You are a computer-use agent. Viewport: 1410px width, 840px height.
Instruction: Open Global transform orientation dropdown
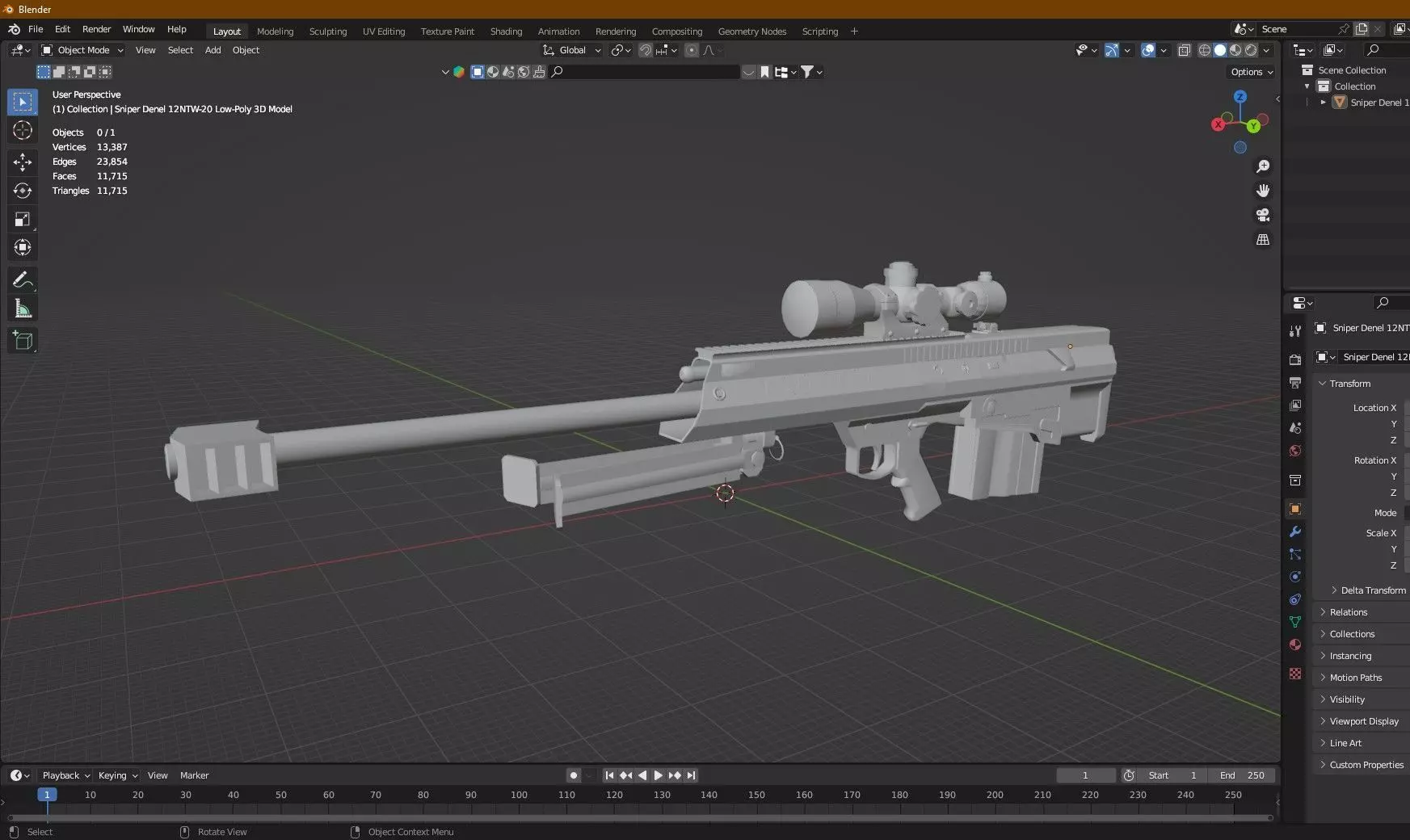[x=572, y=50]
